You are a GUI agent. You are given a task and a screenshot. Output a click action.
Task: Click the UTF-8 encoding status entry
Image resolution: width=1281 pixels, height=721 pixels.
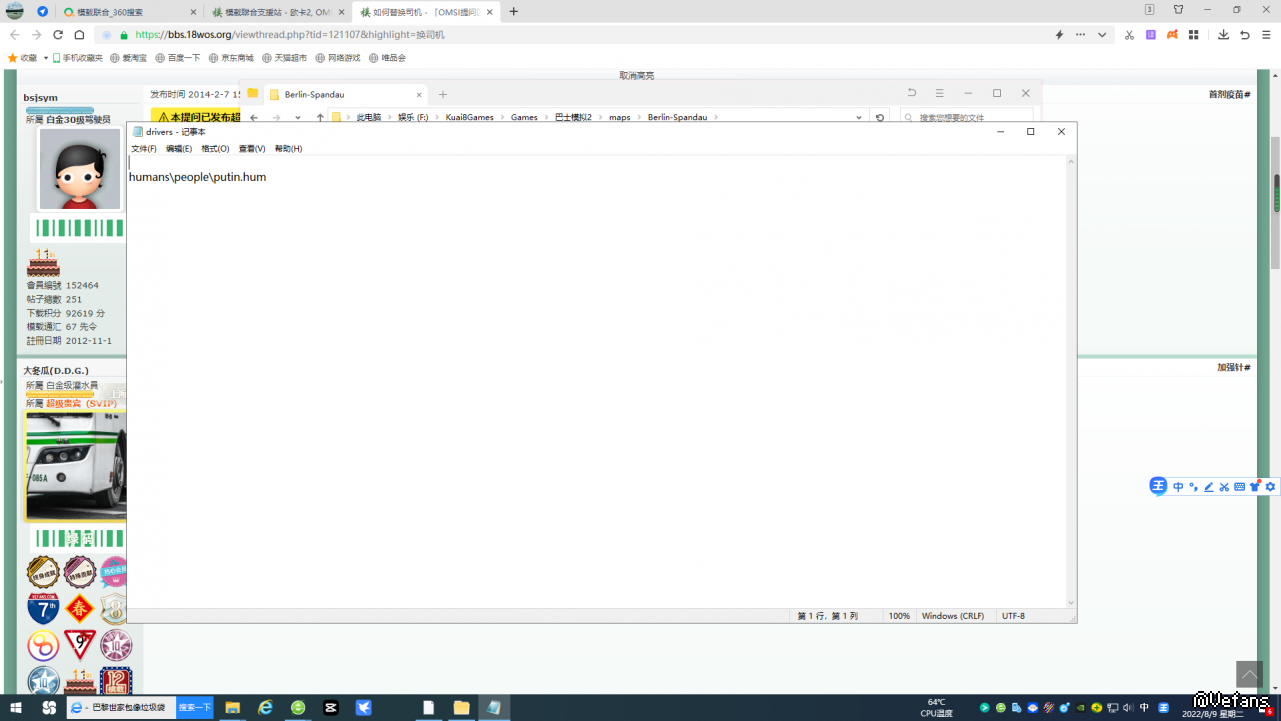pyautogui.click(x=1013, y=616)
